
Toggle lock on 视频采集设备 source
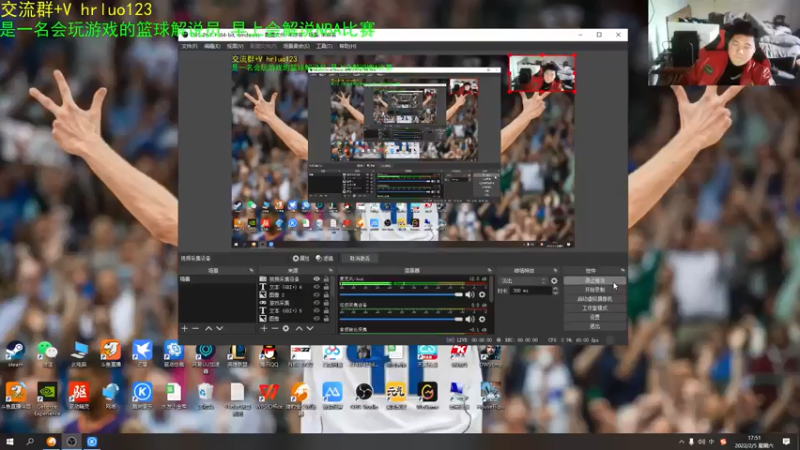tap(326, 279)
